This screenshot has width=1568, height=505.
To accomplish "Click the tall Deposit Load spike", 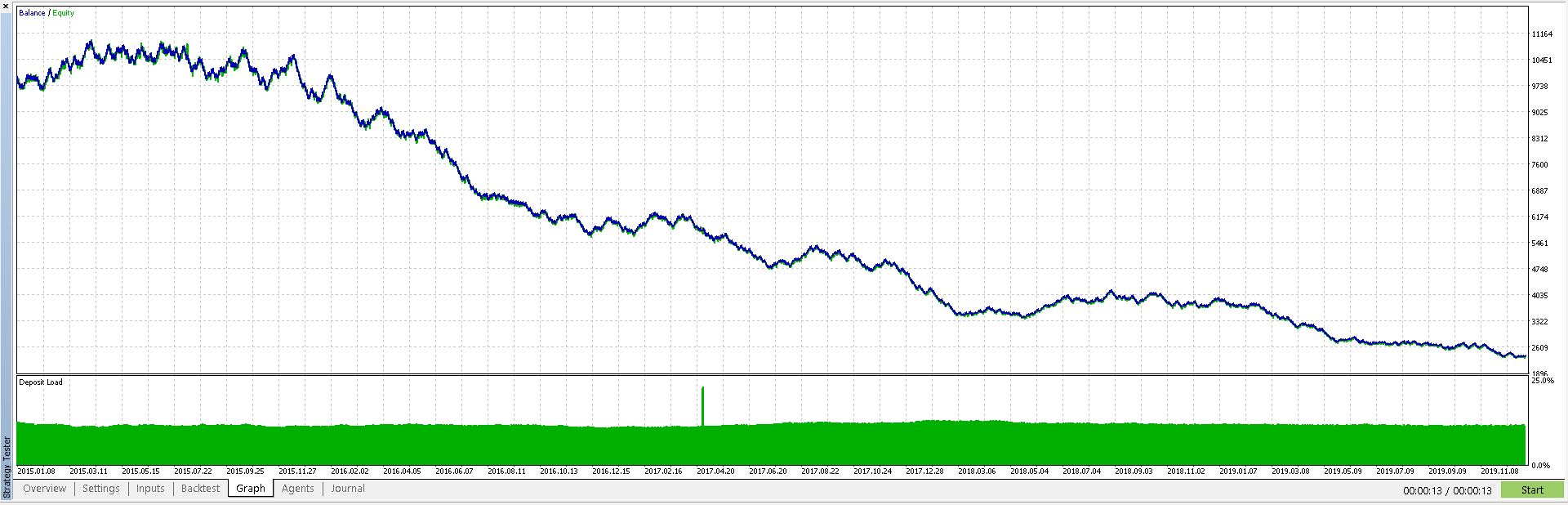I will (702, 405).
